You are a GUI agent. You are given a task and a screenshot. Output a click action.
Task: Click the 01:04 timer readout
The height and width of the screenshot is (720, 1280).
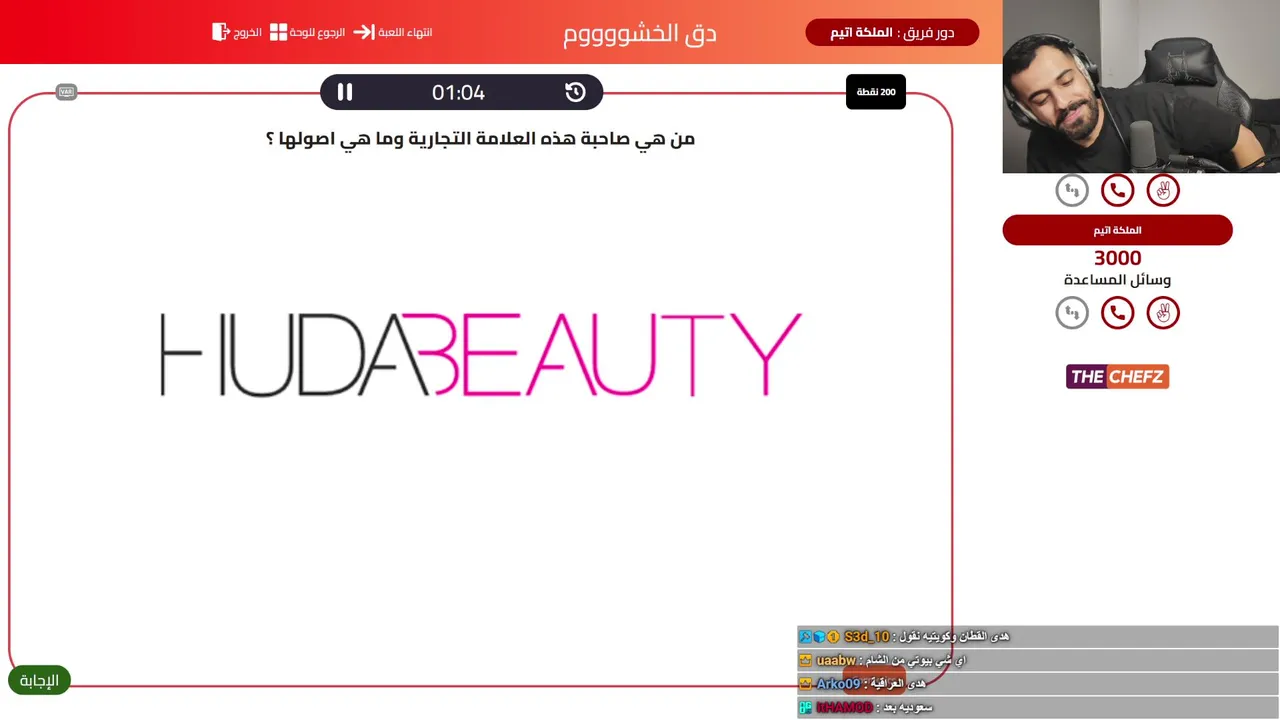pos(458,93)
